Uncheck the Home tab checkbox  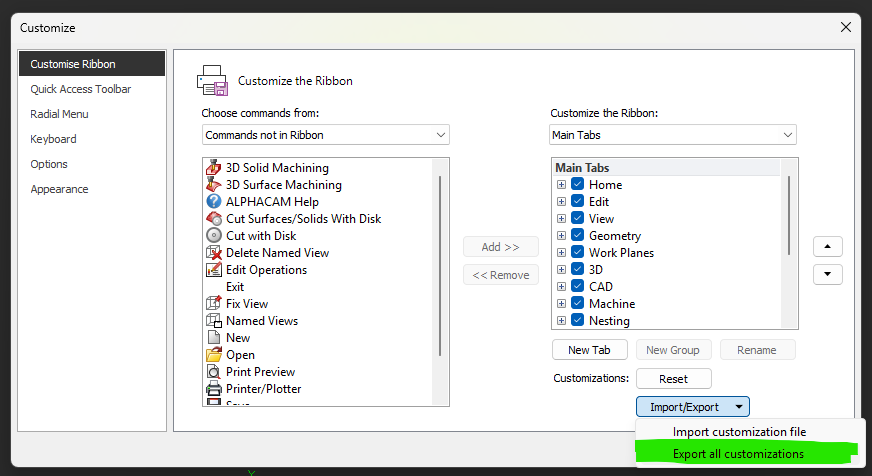578,185
